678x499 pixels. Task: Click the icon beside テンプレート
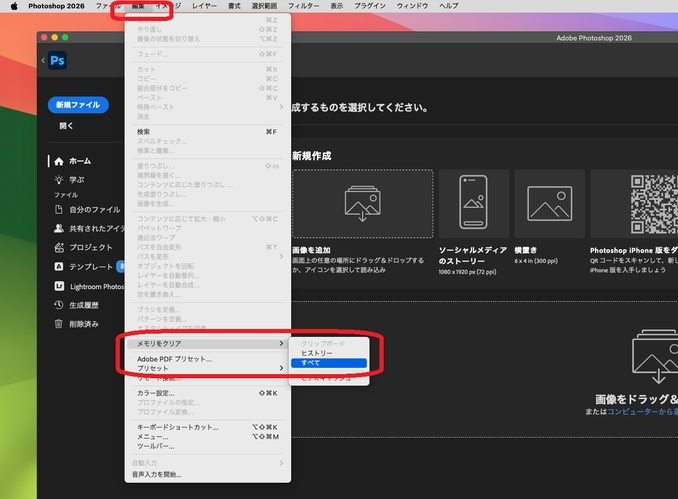coord(59,266)
